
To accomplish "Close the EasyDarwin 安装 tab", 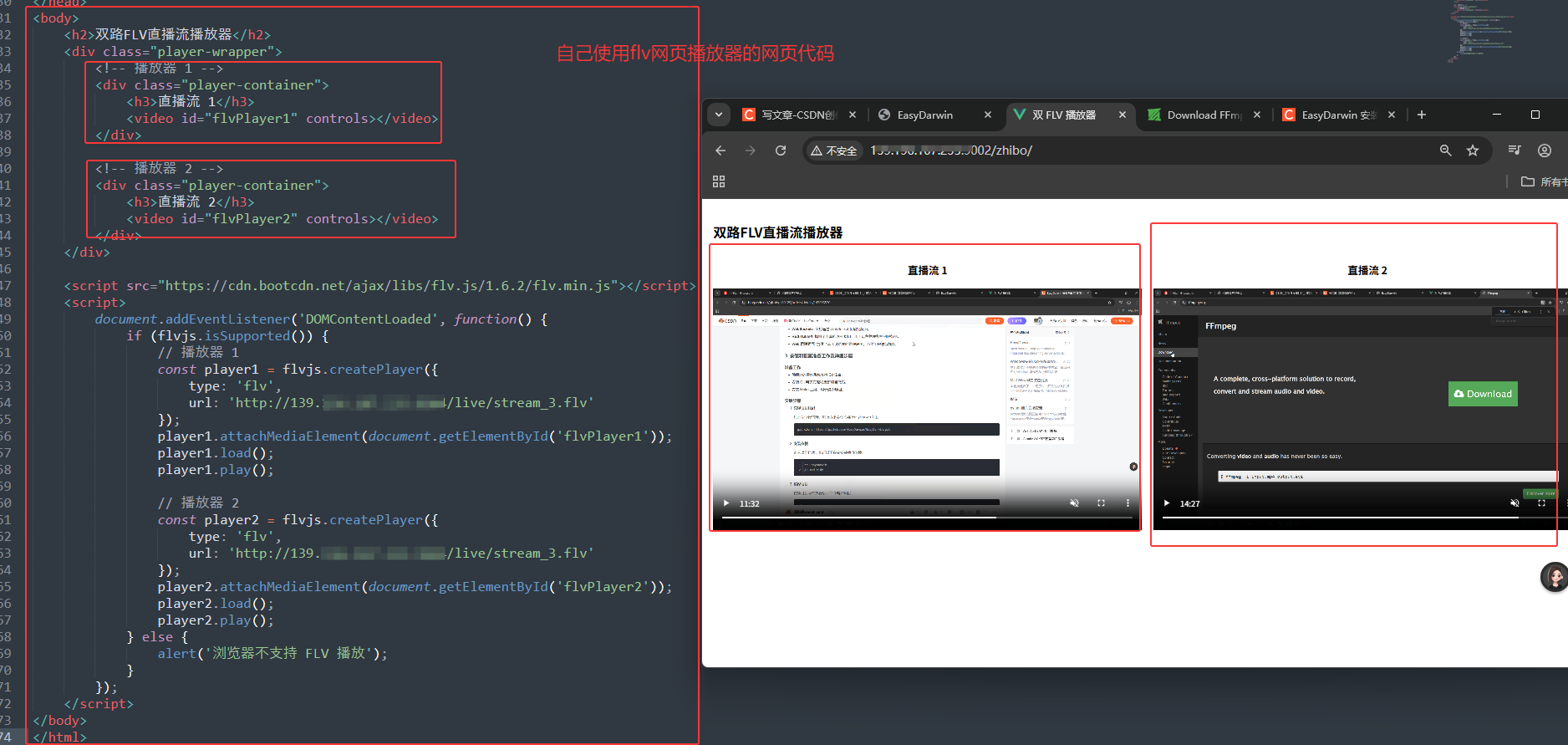I will coord(1392,115).
